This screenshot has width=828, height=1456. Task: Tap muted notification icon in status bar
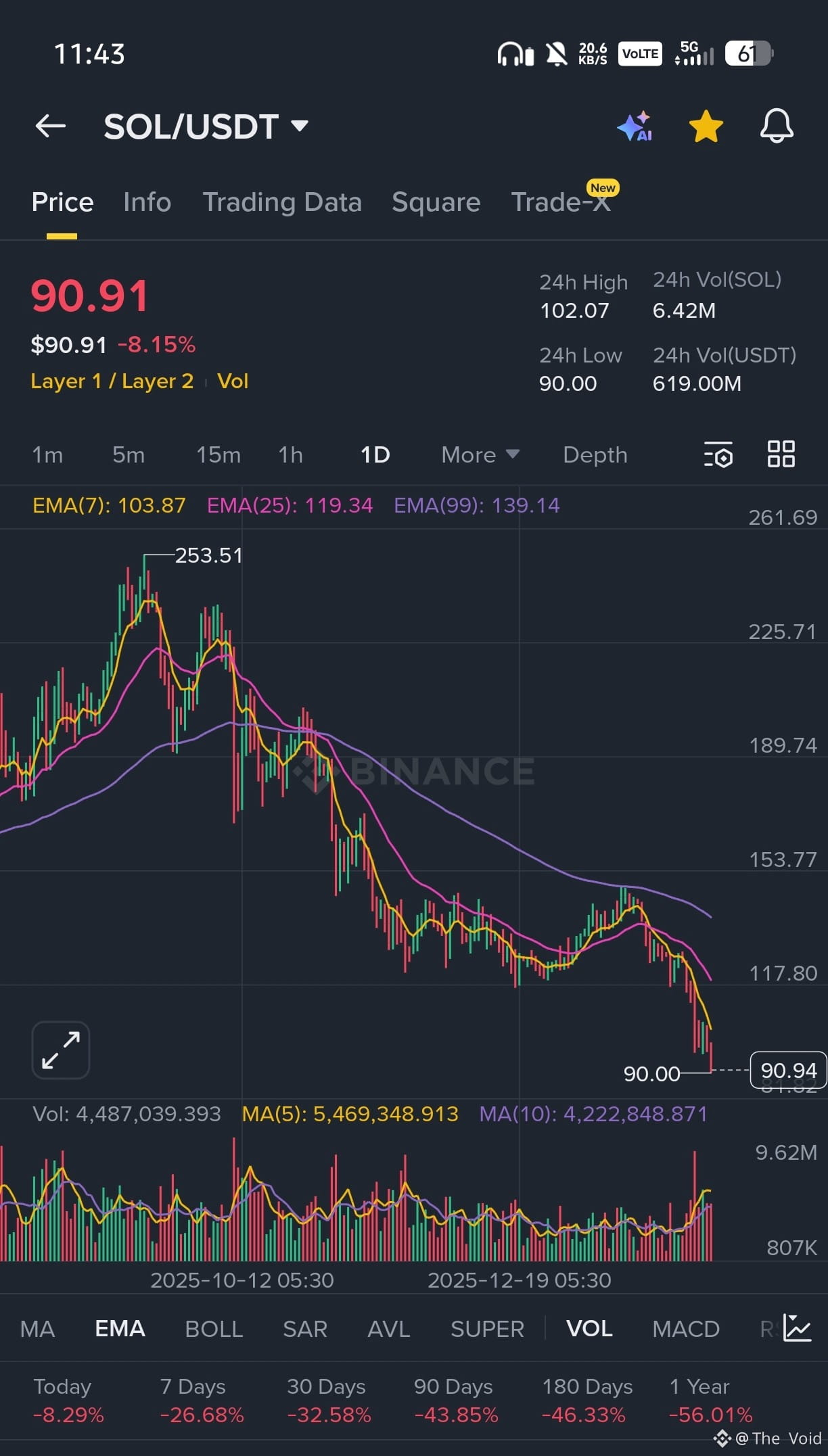pyautogui.click(x=557, y=53)
